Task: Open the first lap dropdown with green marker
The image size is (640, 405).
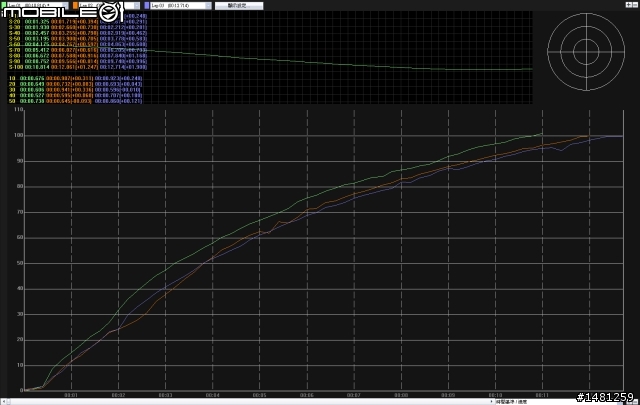Action: (38, 5)
